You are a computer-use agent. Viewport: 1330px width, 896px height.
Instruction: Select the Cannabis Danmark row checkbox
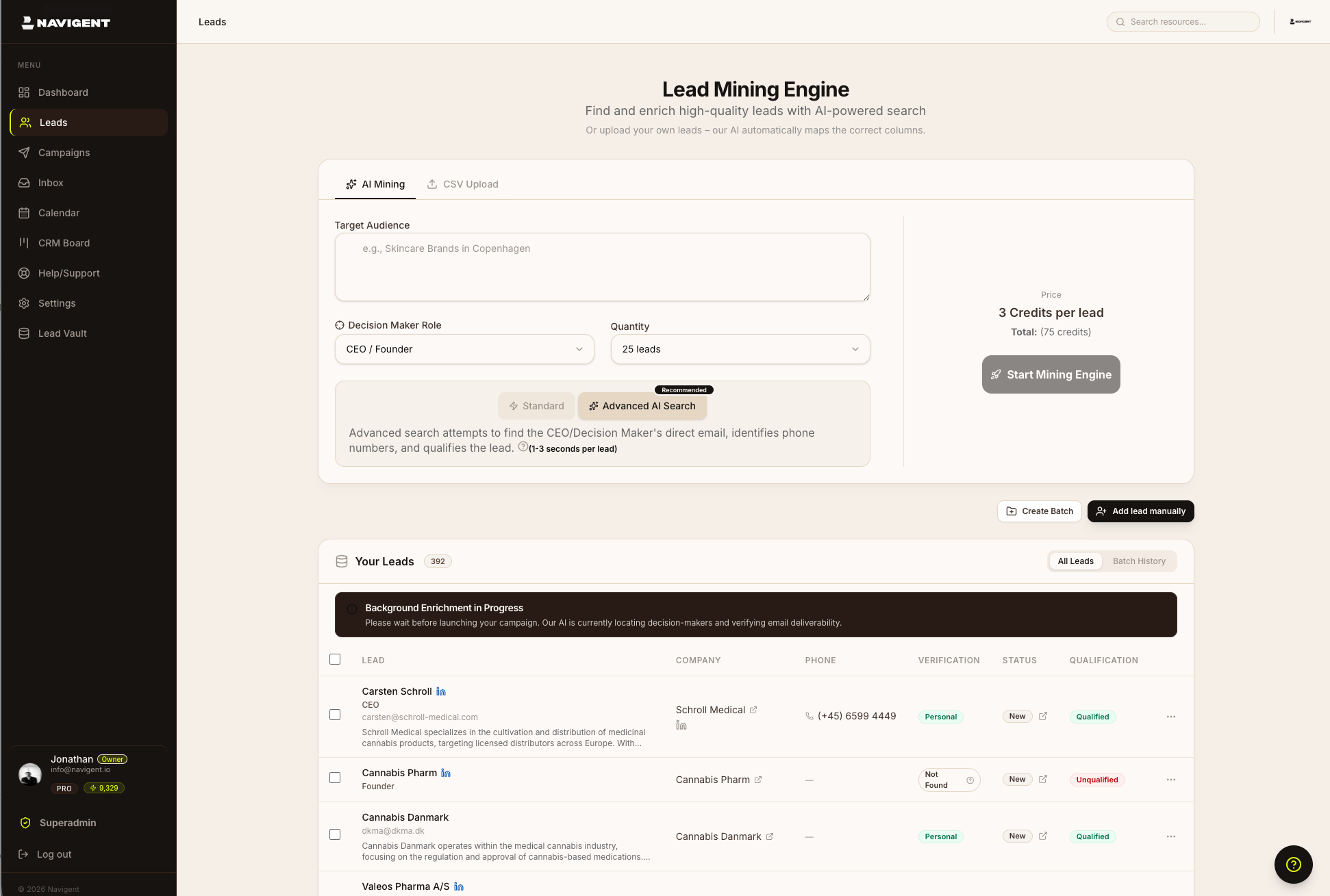335,834
